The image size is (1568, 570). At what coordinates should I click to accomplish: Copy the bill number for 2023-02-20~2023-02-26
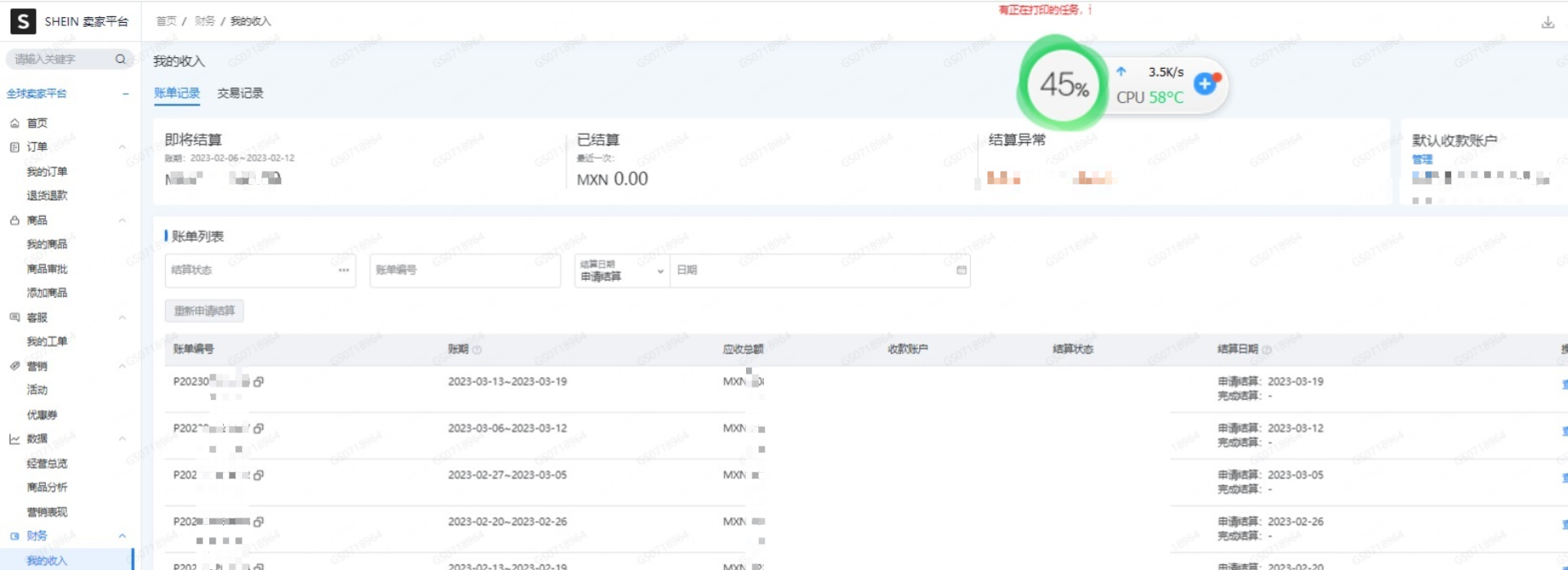click(259, 522)
